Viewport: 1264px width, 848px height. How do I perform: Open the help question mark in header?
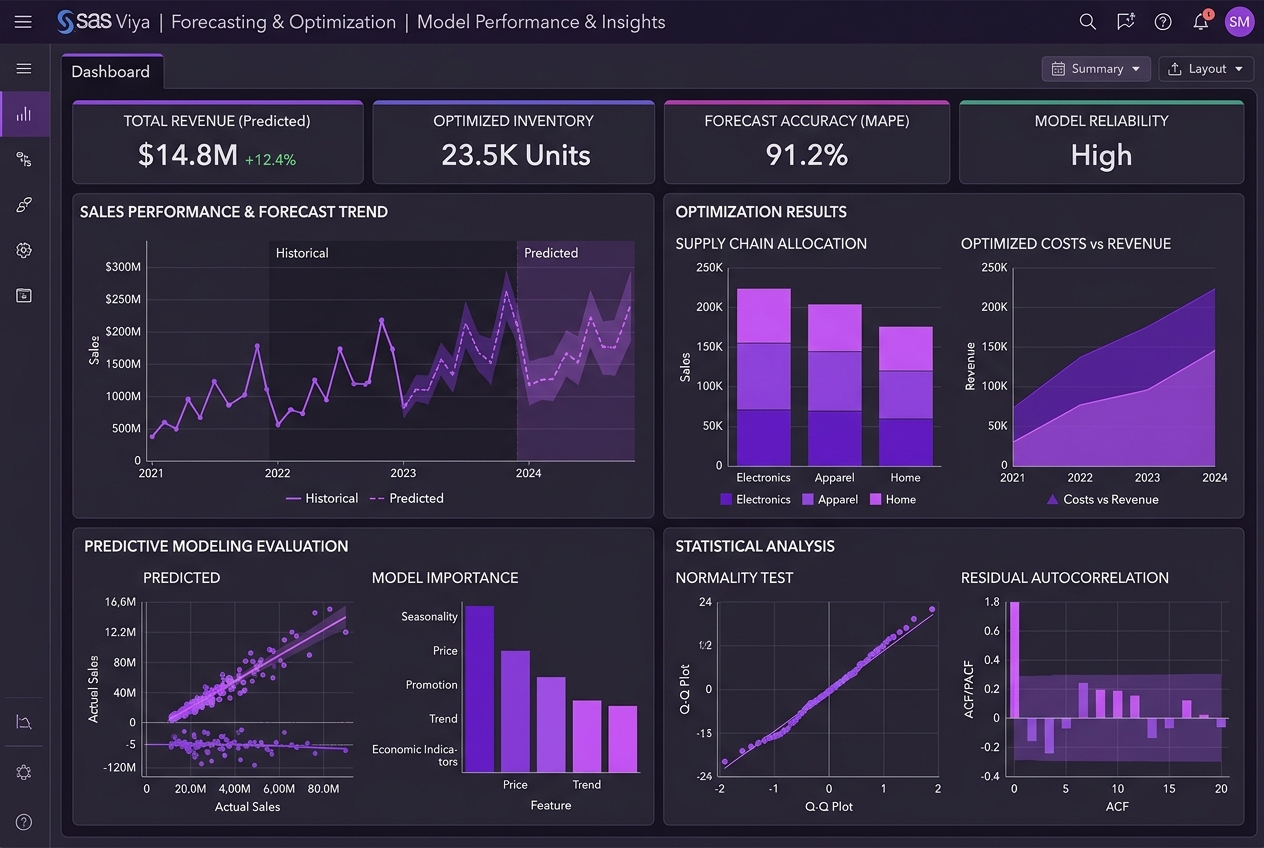coord(1163,22)
